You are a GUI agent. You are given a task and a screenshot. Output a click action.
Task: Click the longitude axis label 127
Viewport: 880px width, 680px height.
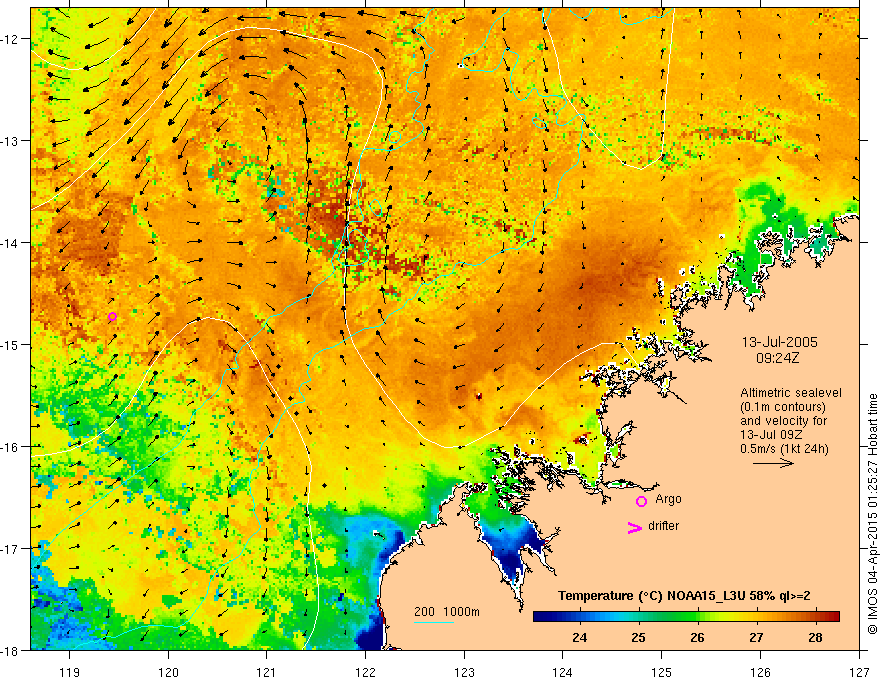tap(859, 672)
